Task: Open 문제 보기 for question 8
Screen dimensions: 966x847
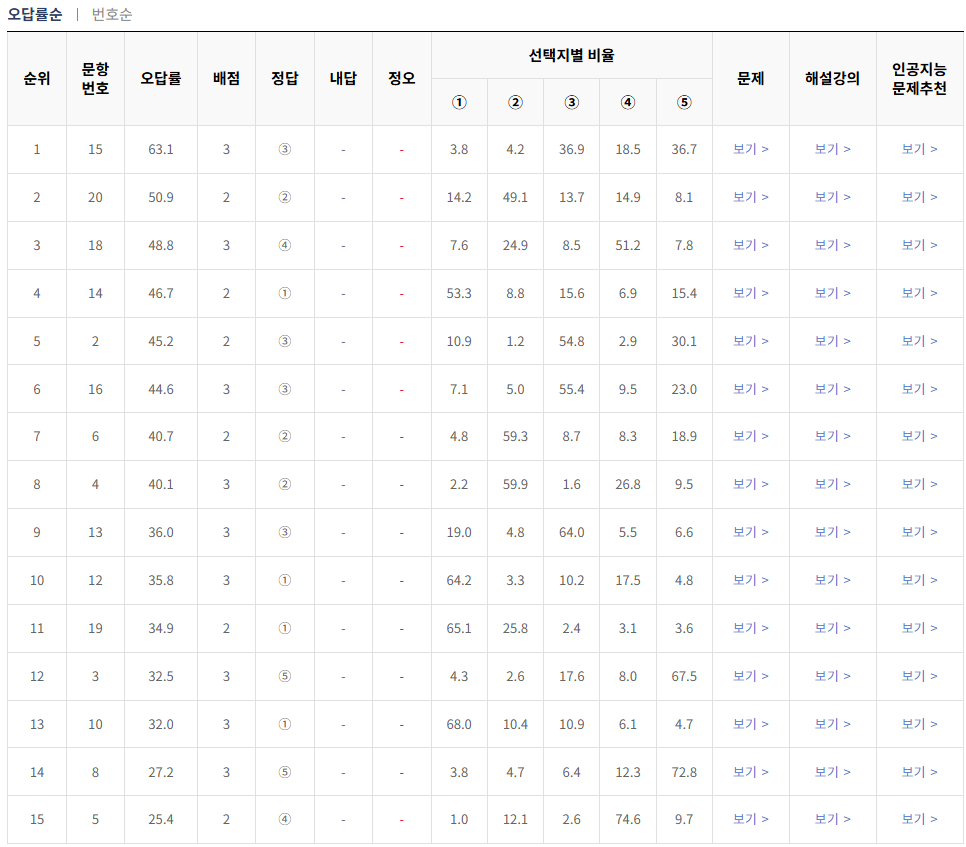Action: coord(750,772)
